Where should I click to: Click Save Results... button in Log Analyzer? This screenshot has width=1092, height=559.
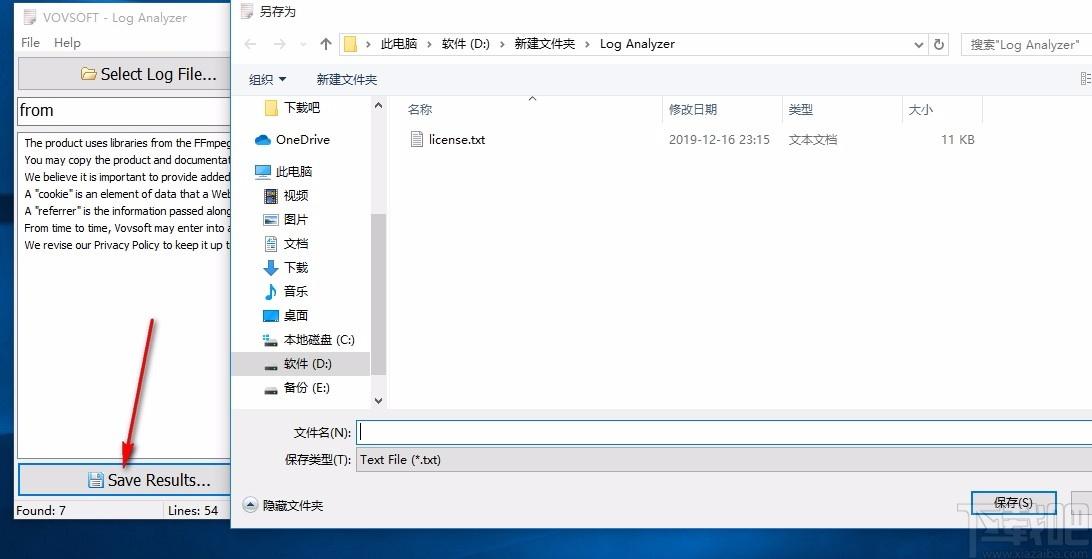[125, 480]
